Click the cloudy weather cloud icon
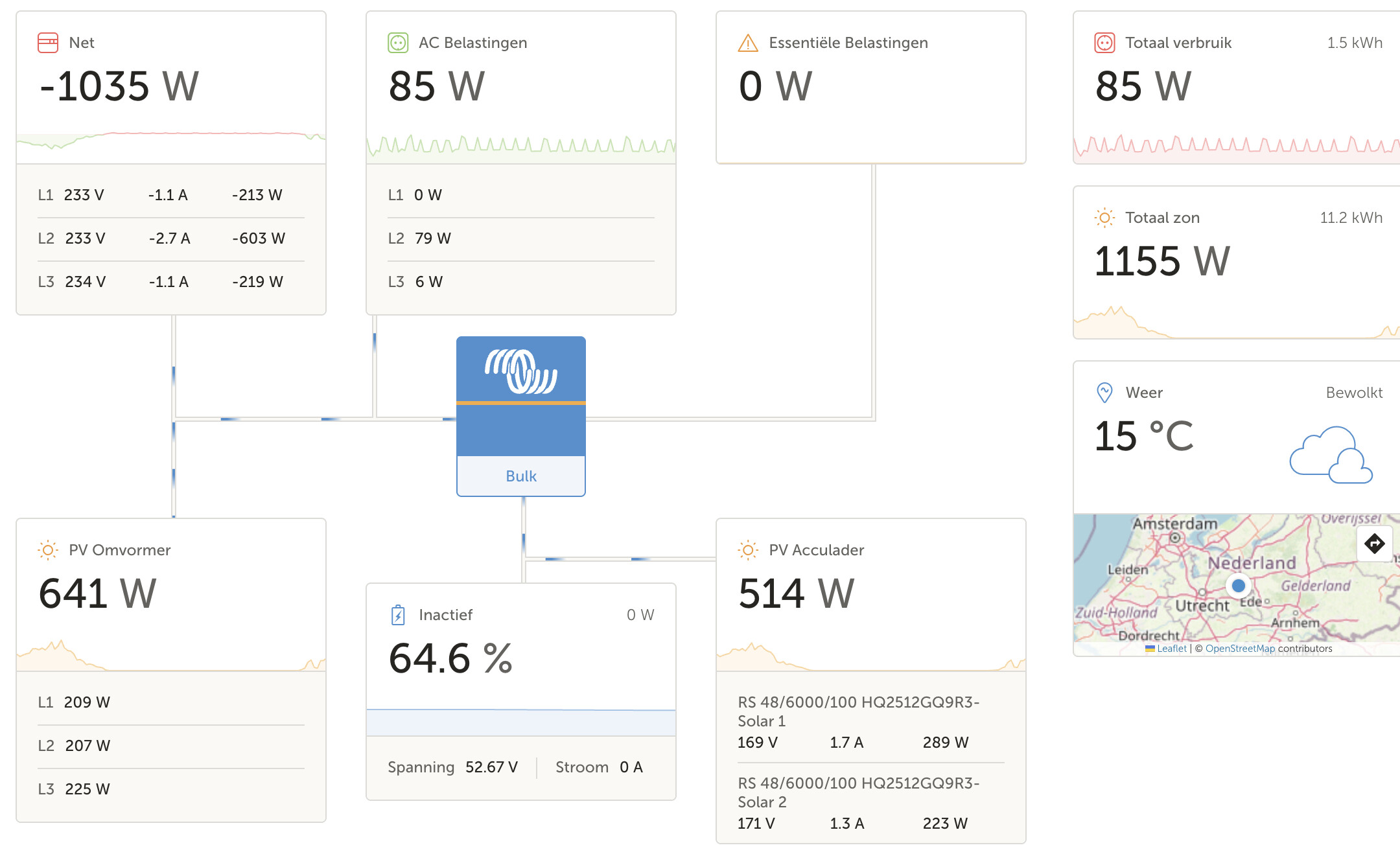Screen dimensions: 1400x854 click(x=1331, y=455)
